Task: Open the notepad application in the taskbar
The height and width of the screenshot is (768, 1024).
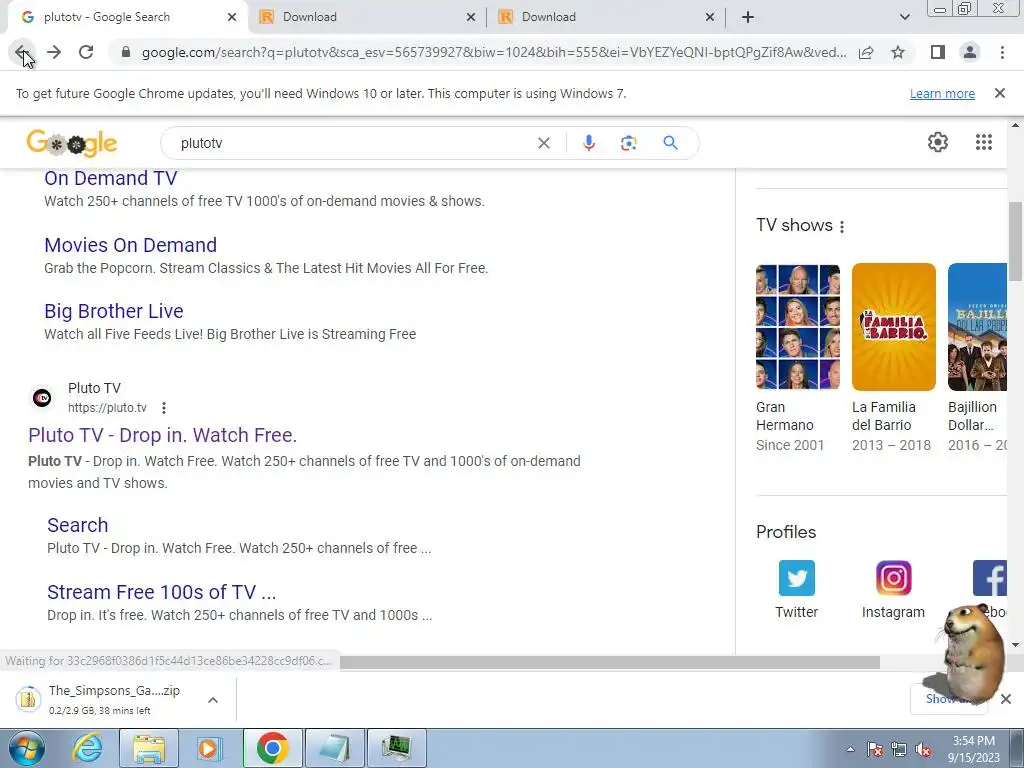Action: click(335, 748)
